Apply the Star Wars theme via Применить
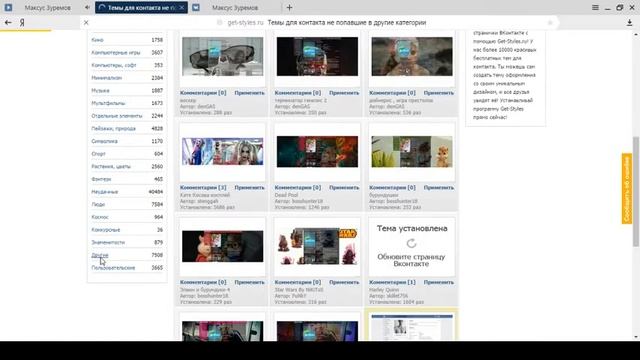Image resolution: width=640 pixels, height=360 pixels. tap(344, 282)
